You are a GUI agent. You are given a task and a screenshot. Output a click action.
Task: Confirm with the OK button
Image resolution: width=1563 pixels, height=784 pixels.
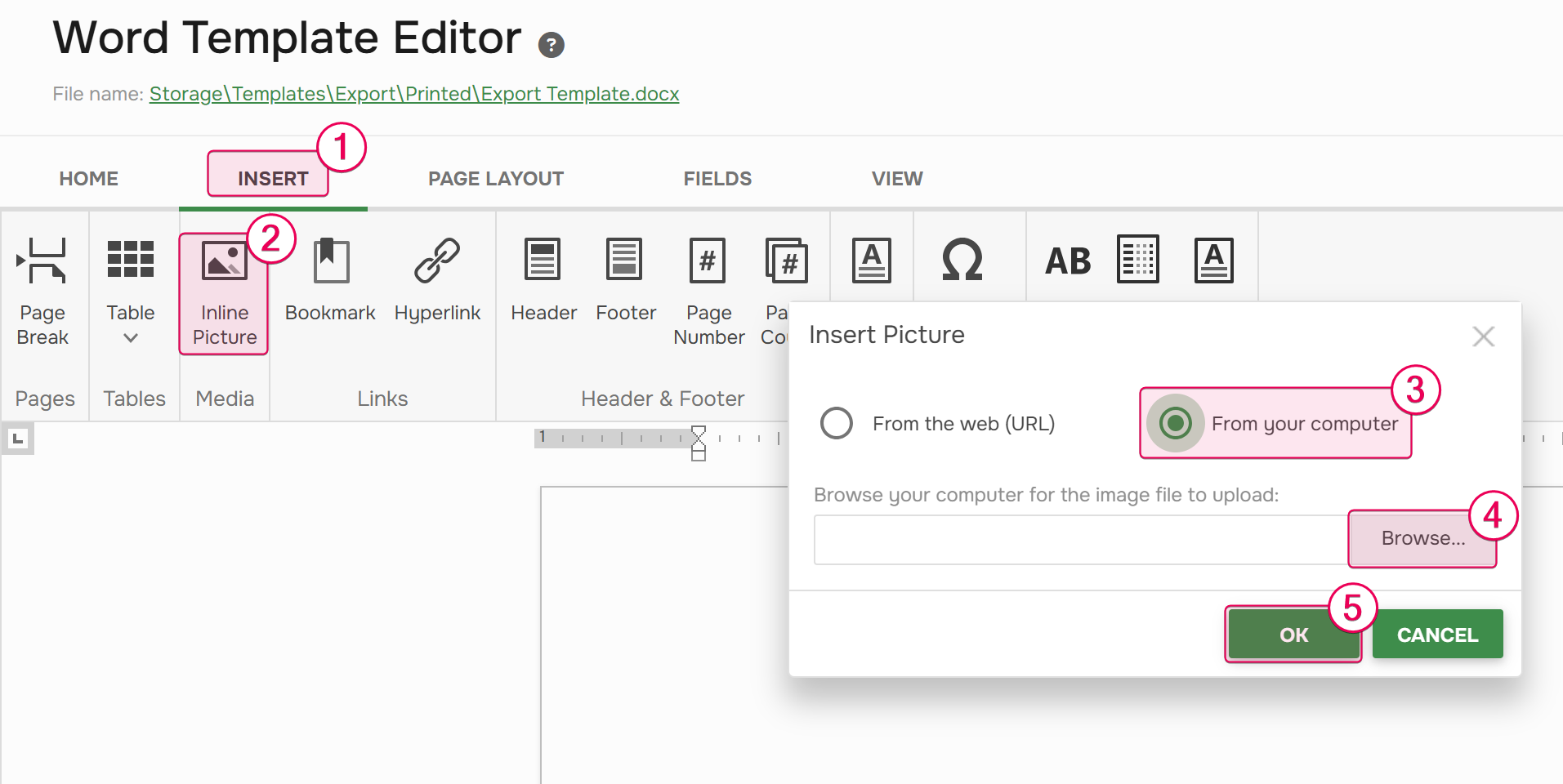pyautogui.click(x=1293, y=635)
